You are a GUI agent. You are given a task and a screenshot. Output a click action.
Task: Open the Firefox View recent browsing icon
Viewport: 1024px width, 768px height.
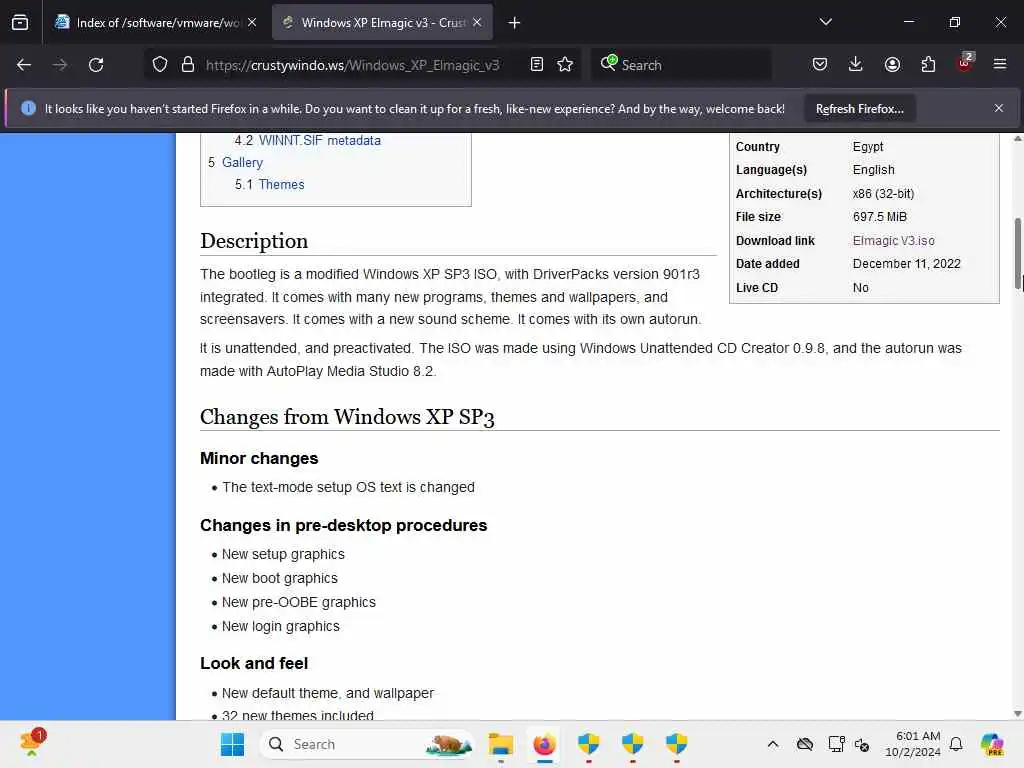pyautogui.click(x=20, y=22)
